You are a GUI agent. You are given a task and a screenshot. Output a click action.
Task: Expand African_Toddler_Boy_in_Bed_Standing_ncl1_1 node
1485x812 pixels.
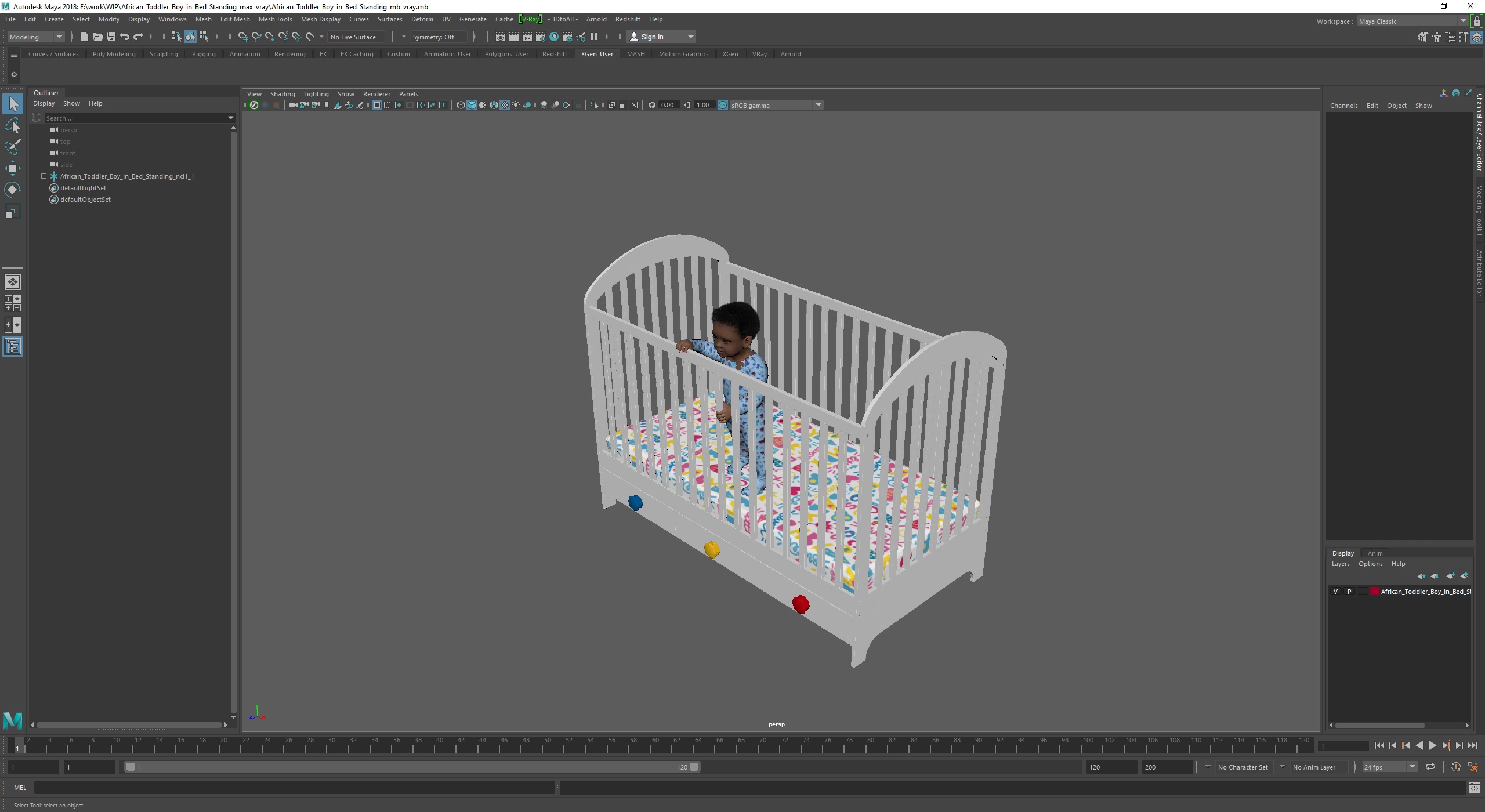point(44,176)
